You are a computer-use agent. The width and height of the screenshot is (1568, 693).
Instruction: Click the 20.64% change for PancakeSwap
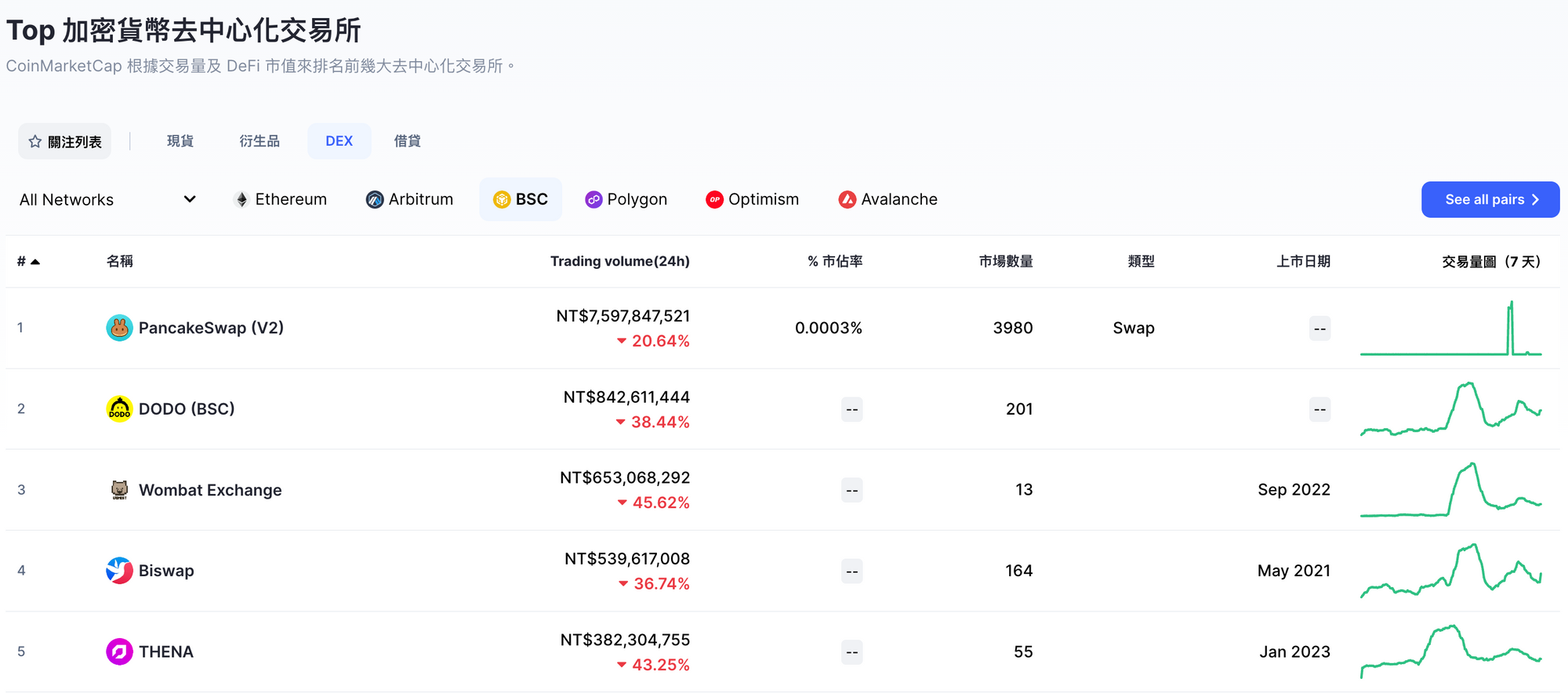pos(654,341)
